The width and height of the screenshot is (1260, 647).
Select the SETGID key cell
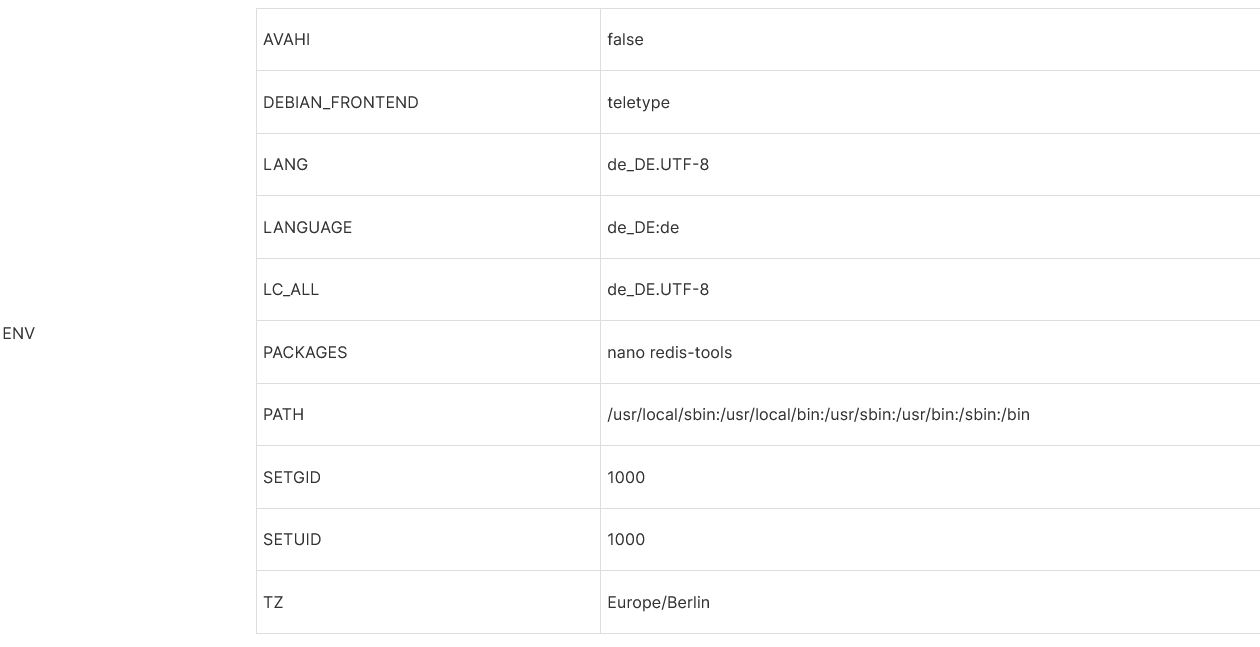click(292, 477)
